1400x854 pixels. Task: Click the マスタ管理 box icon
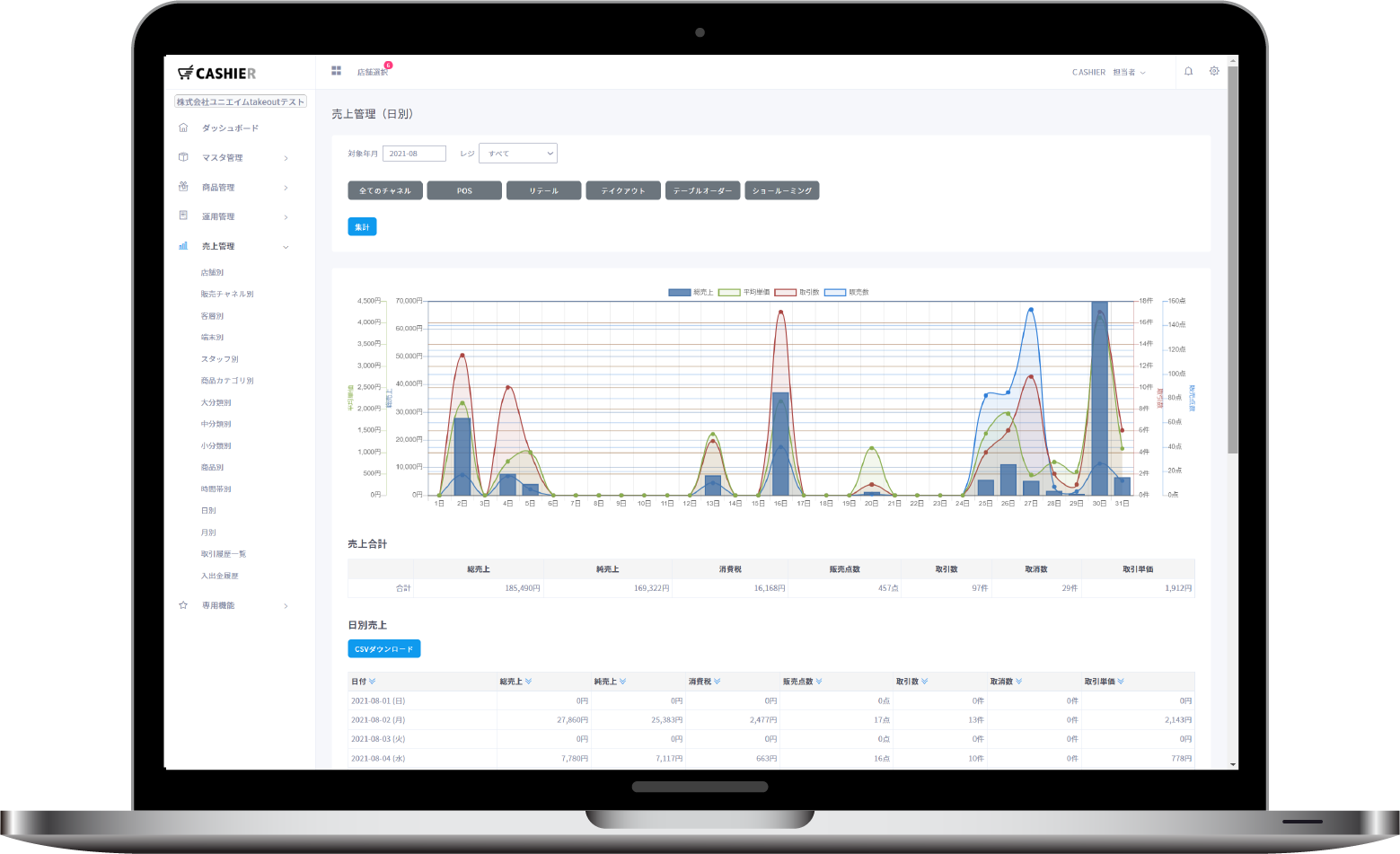[183, 157]
